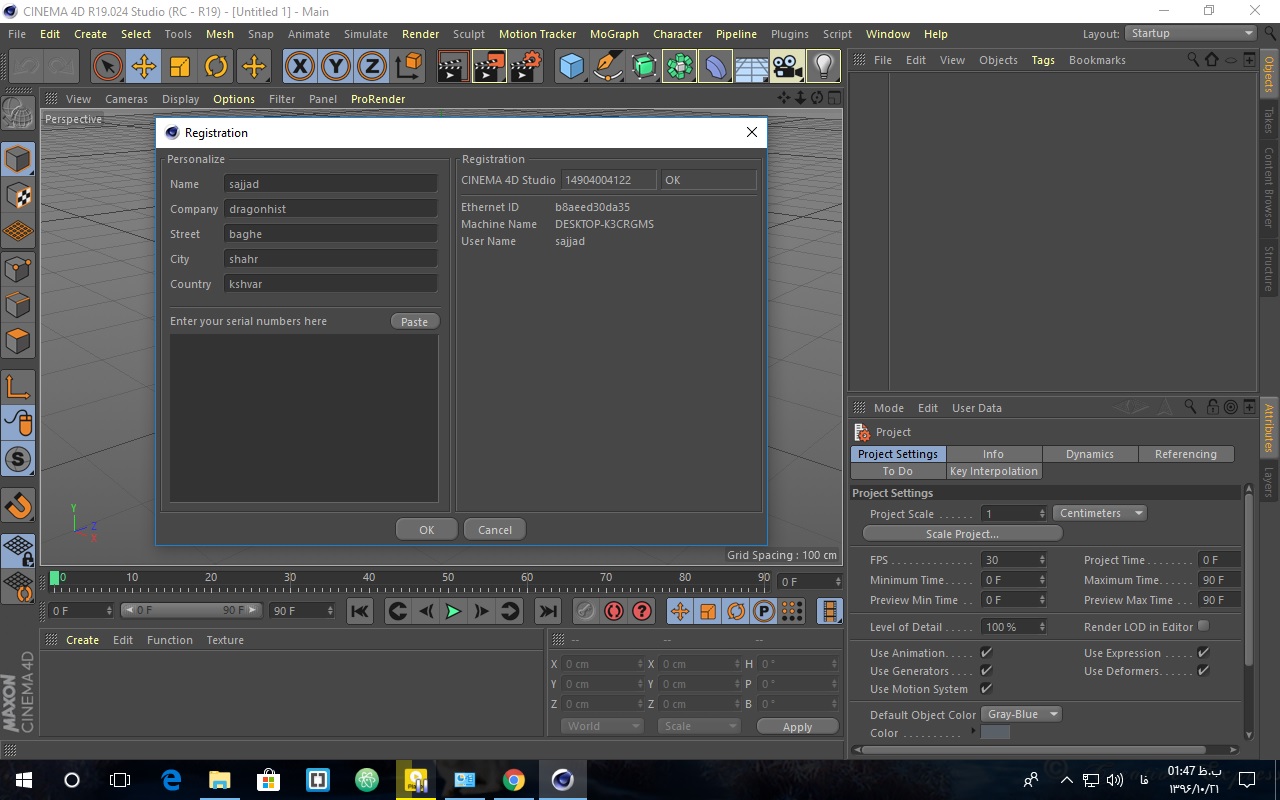Click Apply in coordinates panel

coord(797,727)
